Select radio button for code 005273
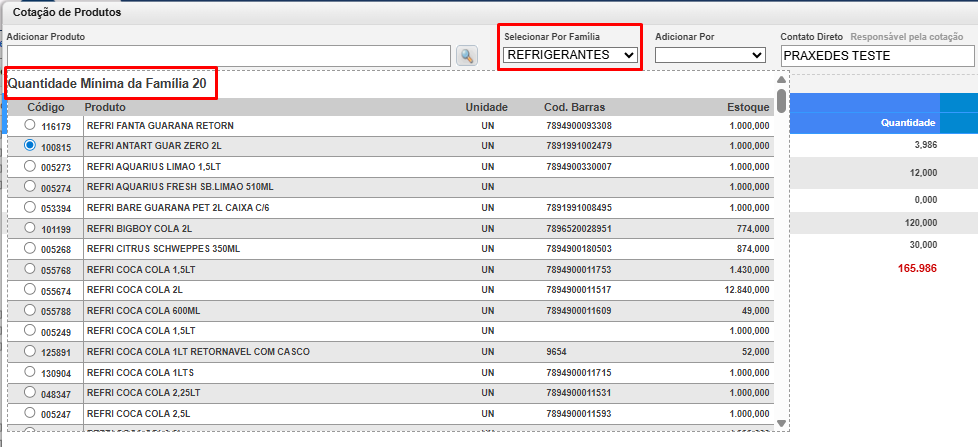Screen dimensions: 978x447 point(29,166)
